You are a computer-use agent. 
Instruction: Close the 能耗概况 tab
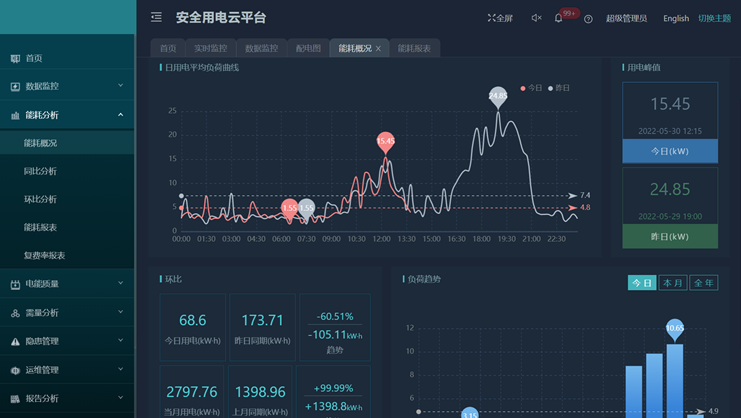click(378, 49)
